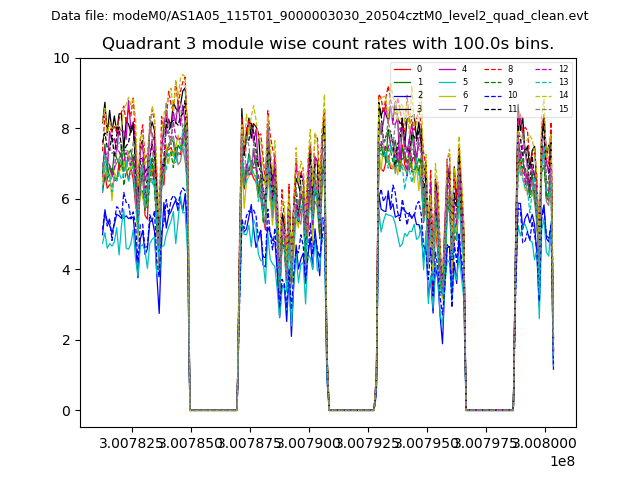Click the y-axis tick label 2
Image resolution: width=640 pixels, height=480 pixels.
coord(65,340)
